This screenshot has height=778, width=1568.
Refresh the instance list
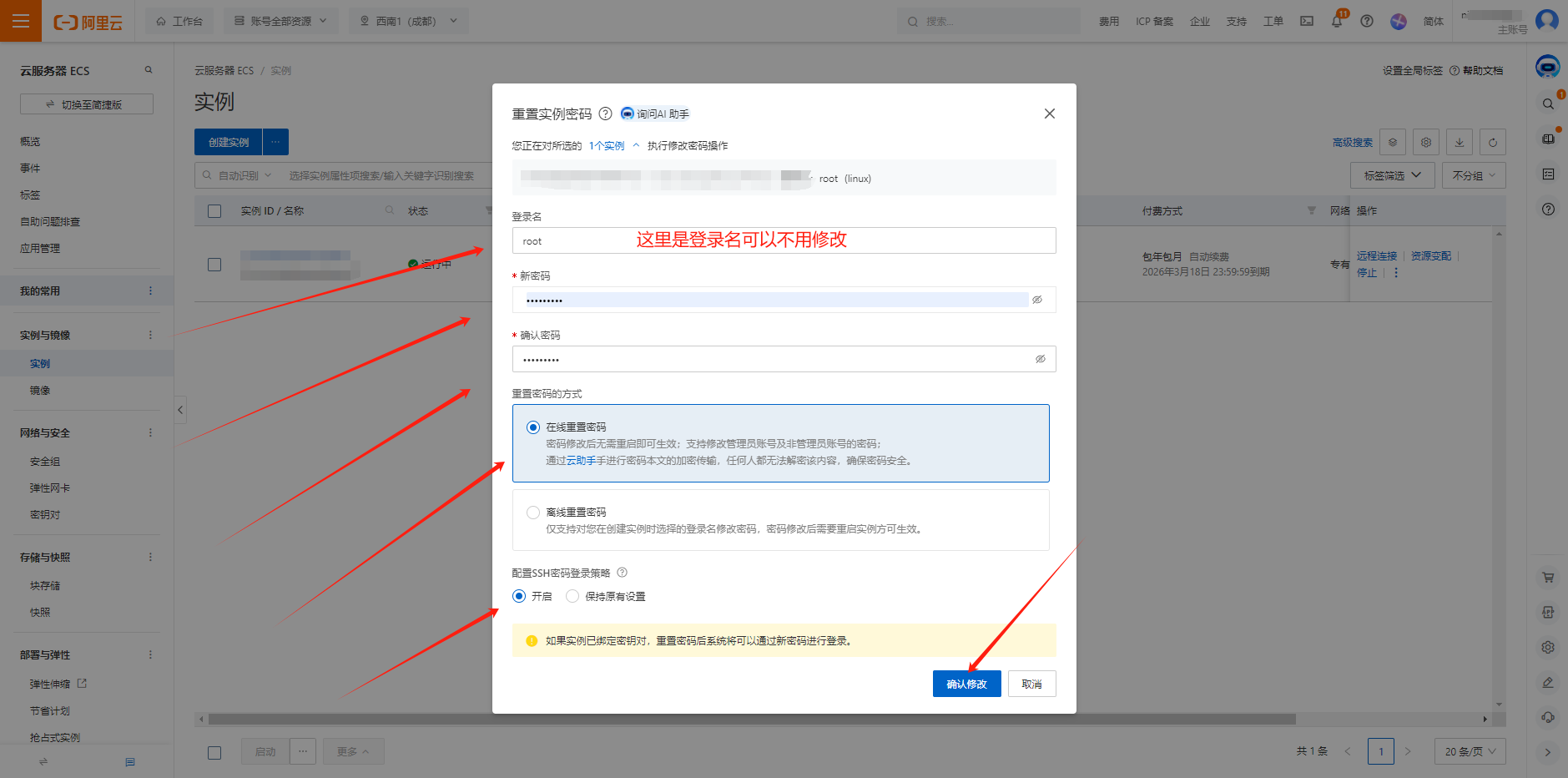coord(1493,142)
